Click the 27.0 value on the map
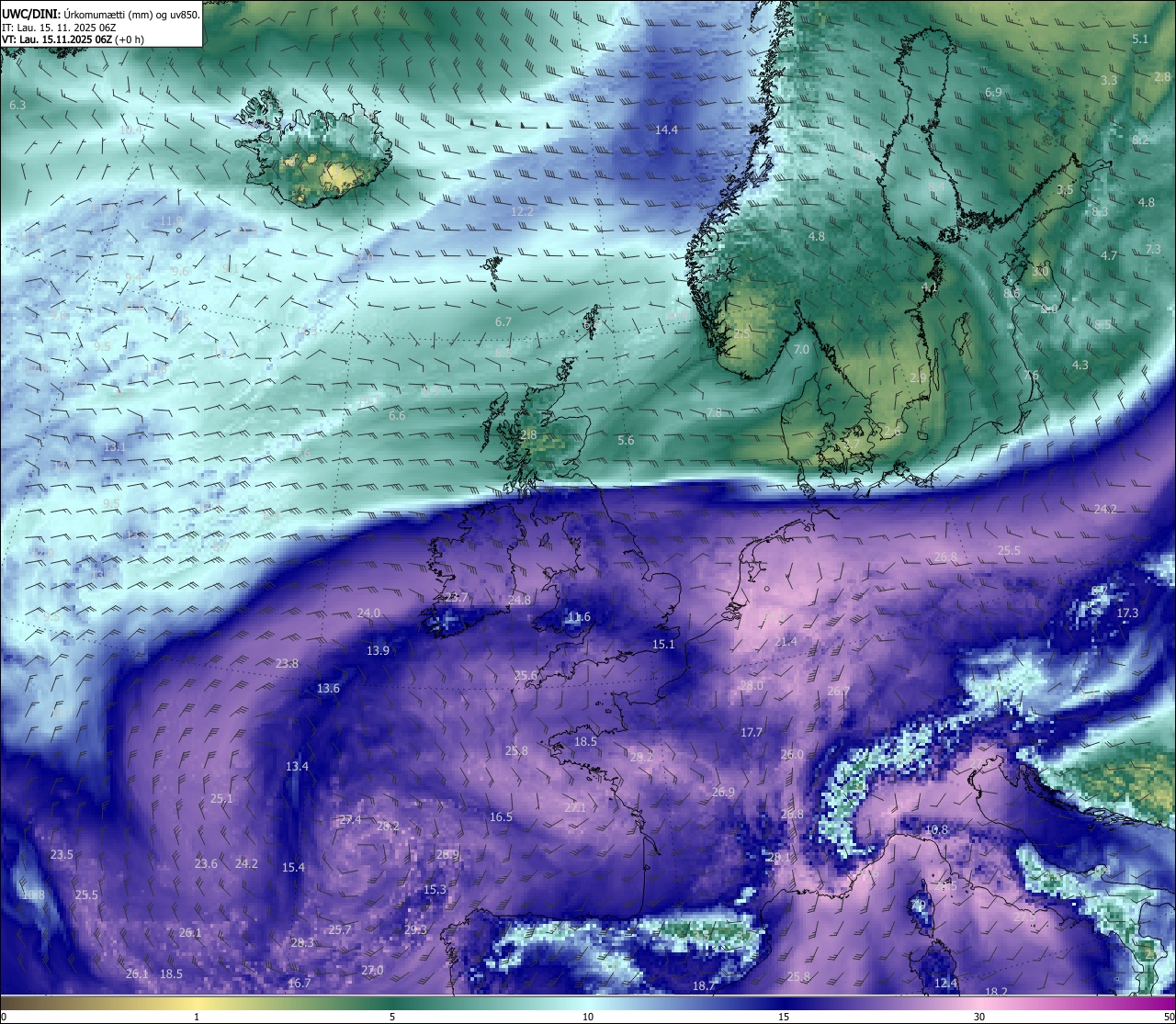Image resolution: width=1176 pixels, height=1024 pixels. tap(372, 970)
